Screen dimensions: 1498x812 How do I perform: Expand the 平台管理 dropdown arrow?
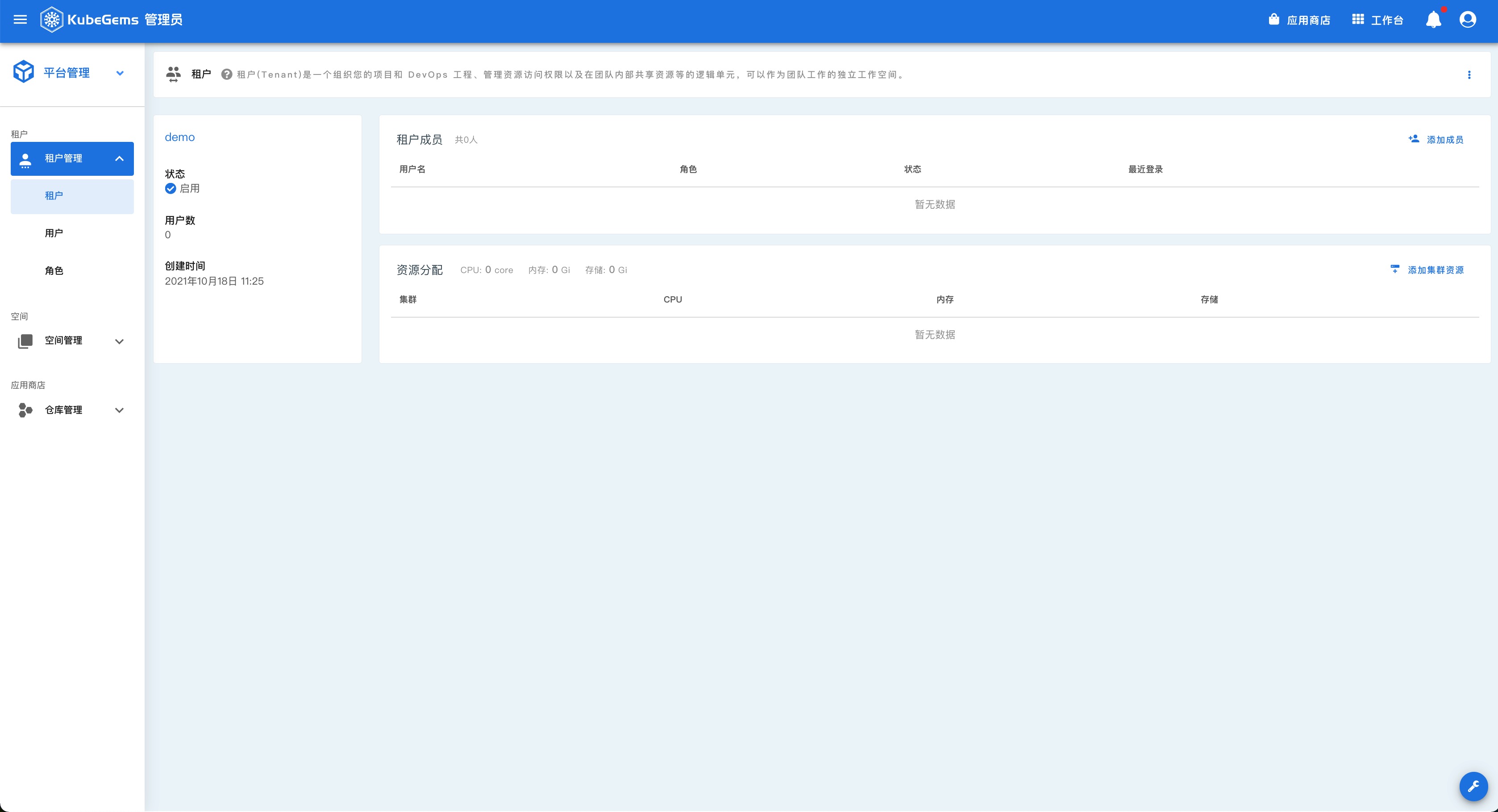[x=120, y=73]
